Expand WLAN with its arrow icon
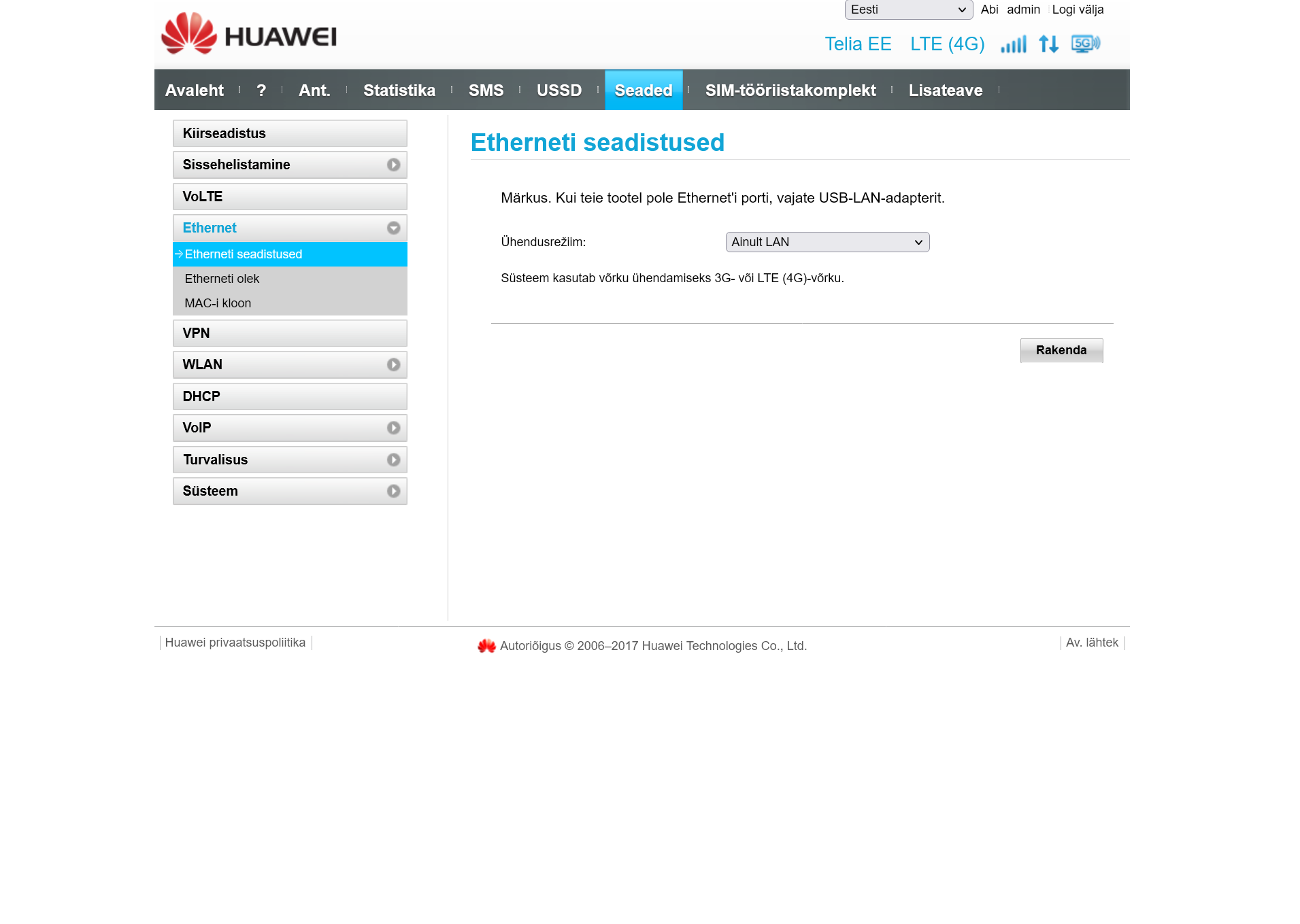 (393, 365)
